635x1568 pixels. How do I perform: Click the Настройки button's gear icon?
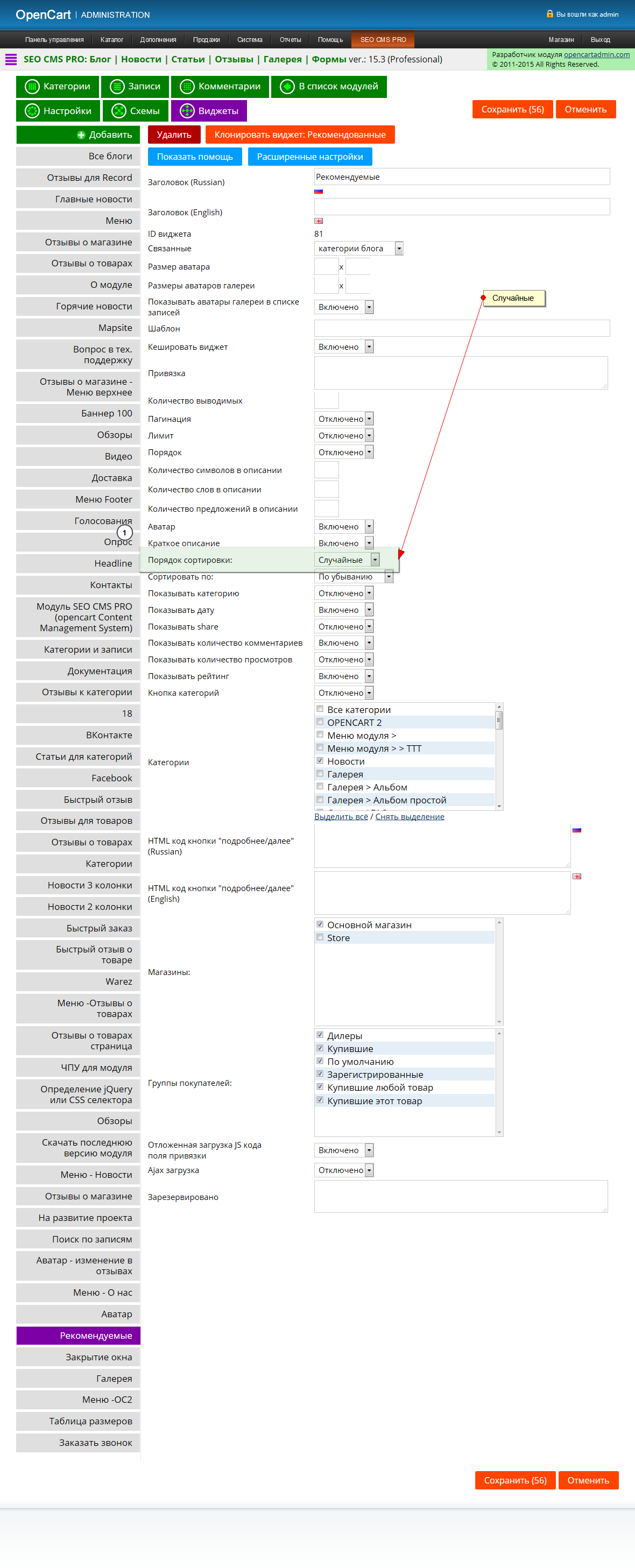pos(32,111)
